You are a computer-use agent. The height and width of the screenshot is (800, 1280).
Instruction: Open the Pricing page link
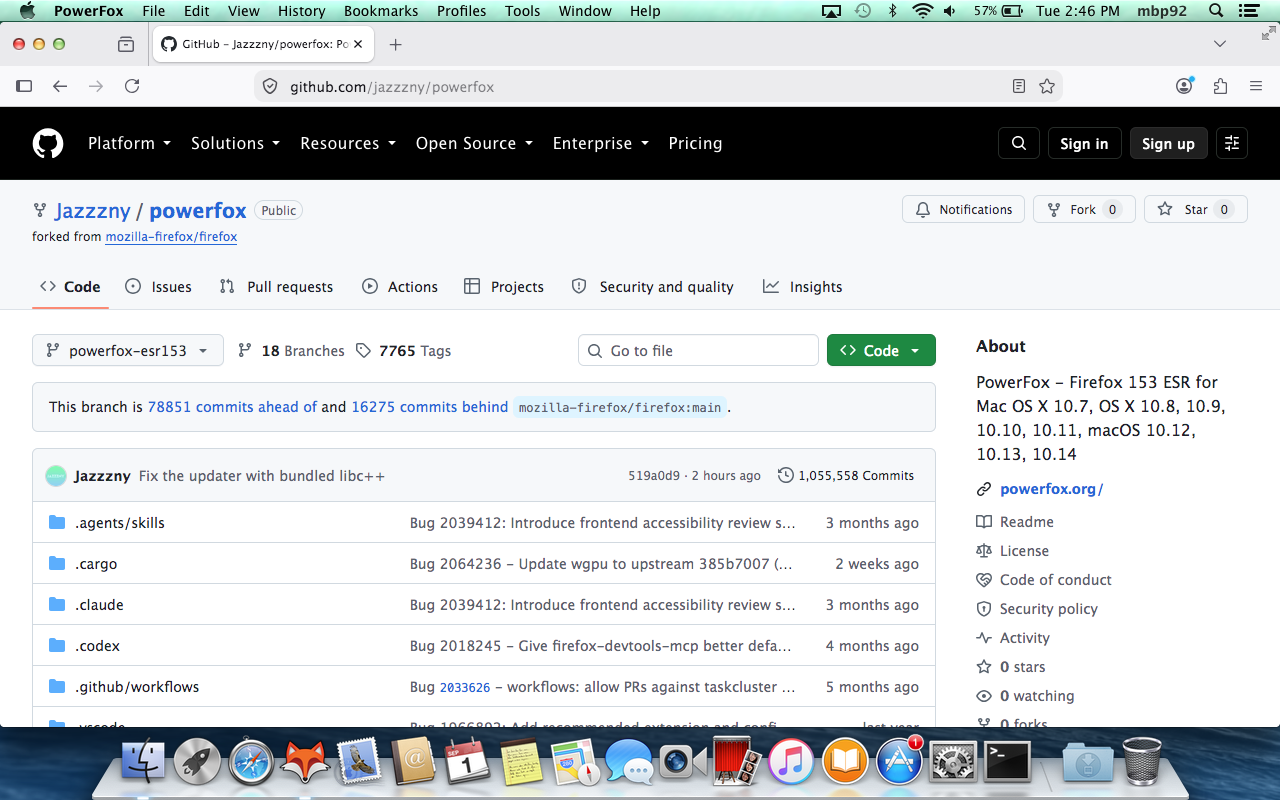695,143
